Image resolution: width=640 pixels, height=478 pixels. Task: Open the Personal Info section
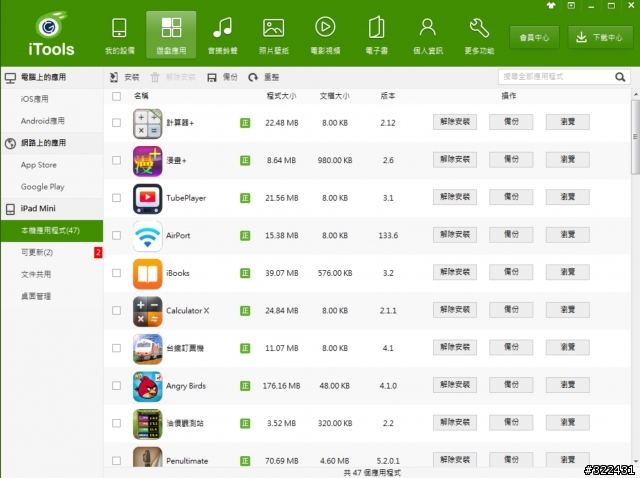(427, 36)
